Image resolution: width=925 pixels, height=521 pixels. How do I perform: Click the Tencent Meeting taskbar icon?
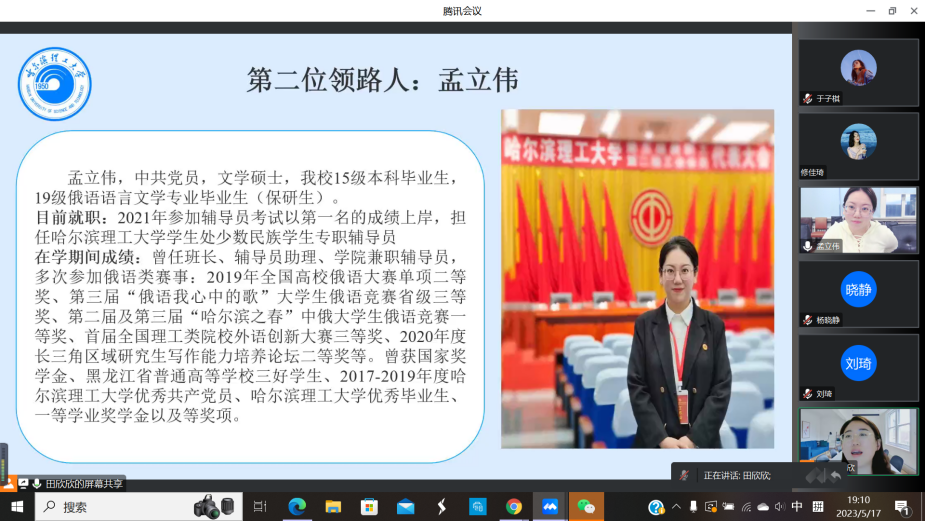click(549, 507)
